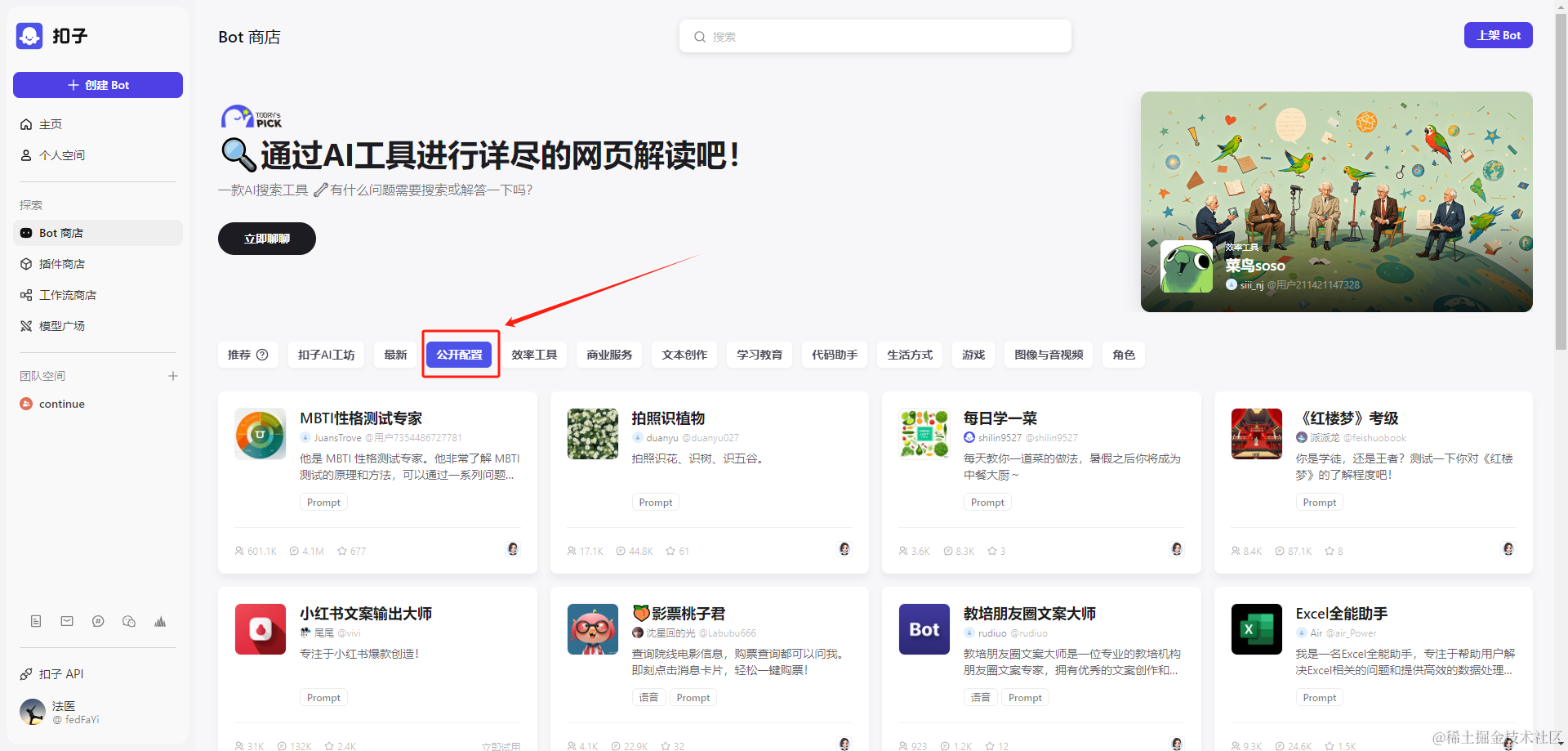Click the 影票桃子君 bot avatar
This screenshot has width=1568, height=751.
tap(593, 629)
